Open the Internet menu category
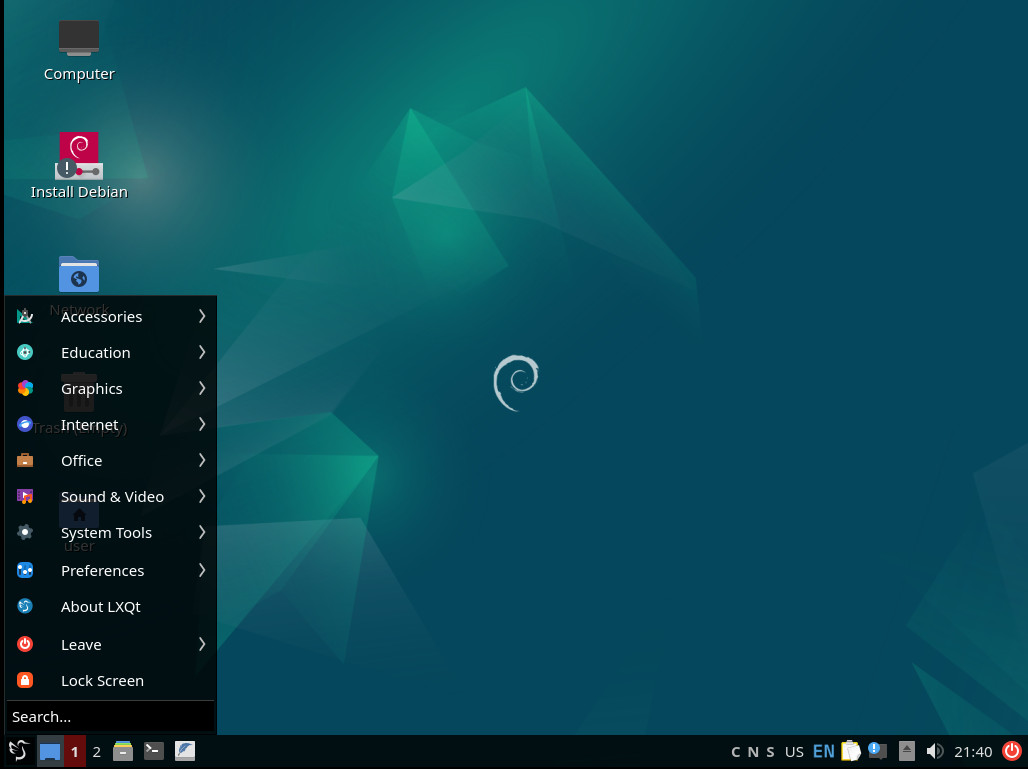The width and height of the screenshot is (1028, 769). (x=111, y=425)
